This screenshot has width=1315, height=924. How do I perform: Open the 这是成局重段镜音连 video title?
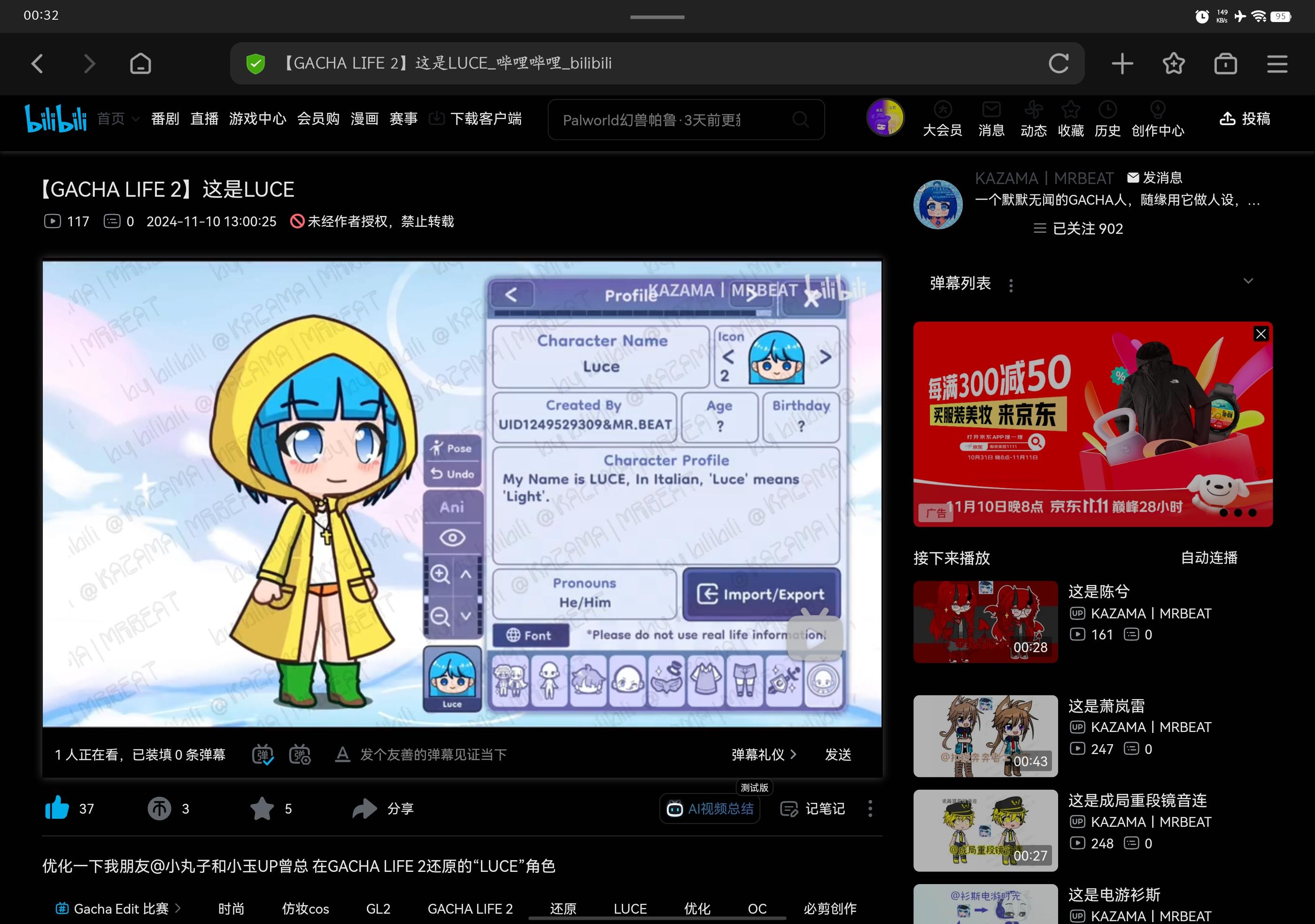point(1137,801)
